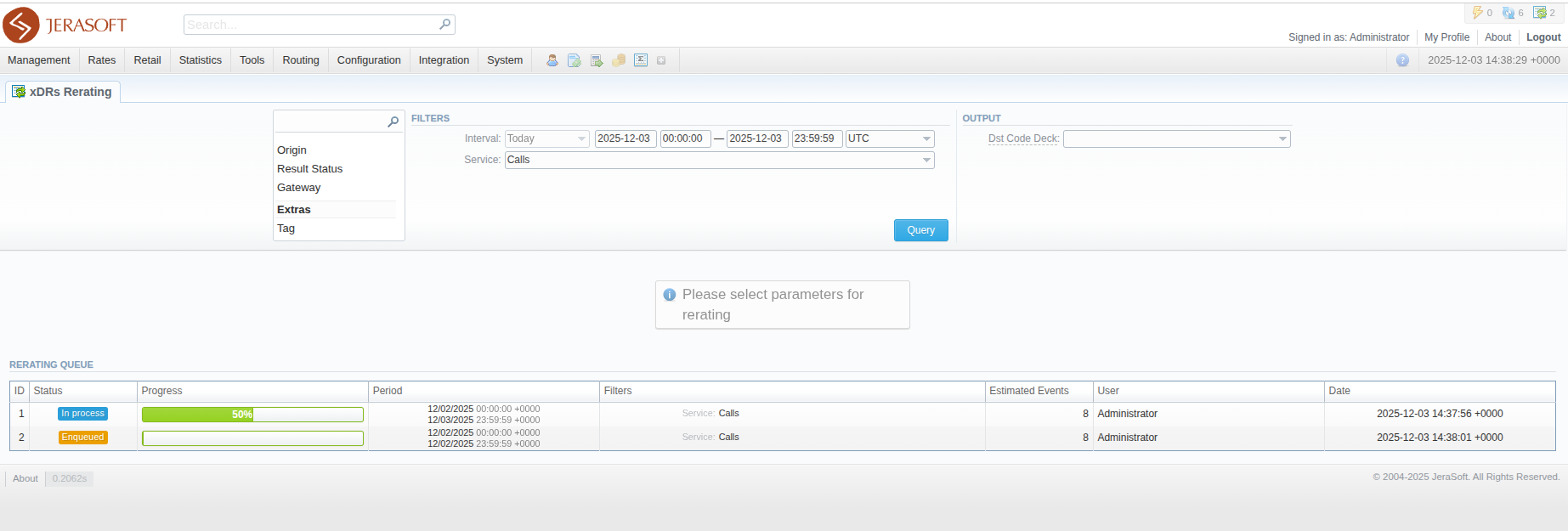This screenshot has height=531, width=1568.
Task: Open the coins stack shortcut icon
Action: coord(619,60)
